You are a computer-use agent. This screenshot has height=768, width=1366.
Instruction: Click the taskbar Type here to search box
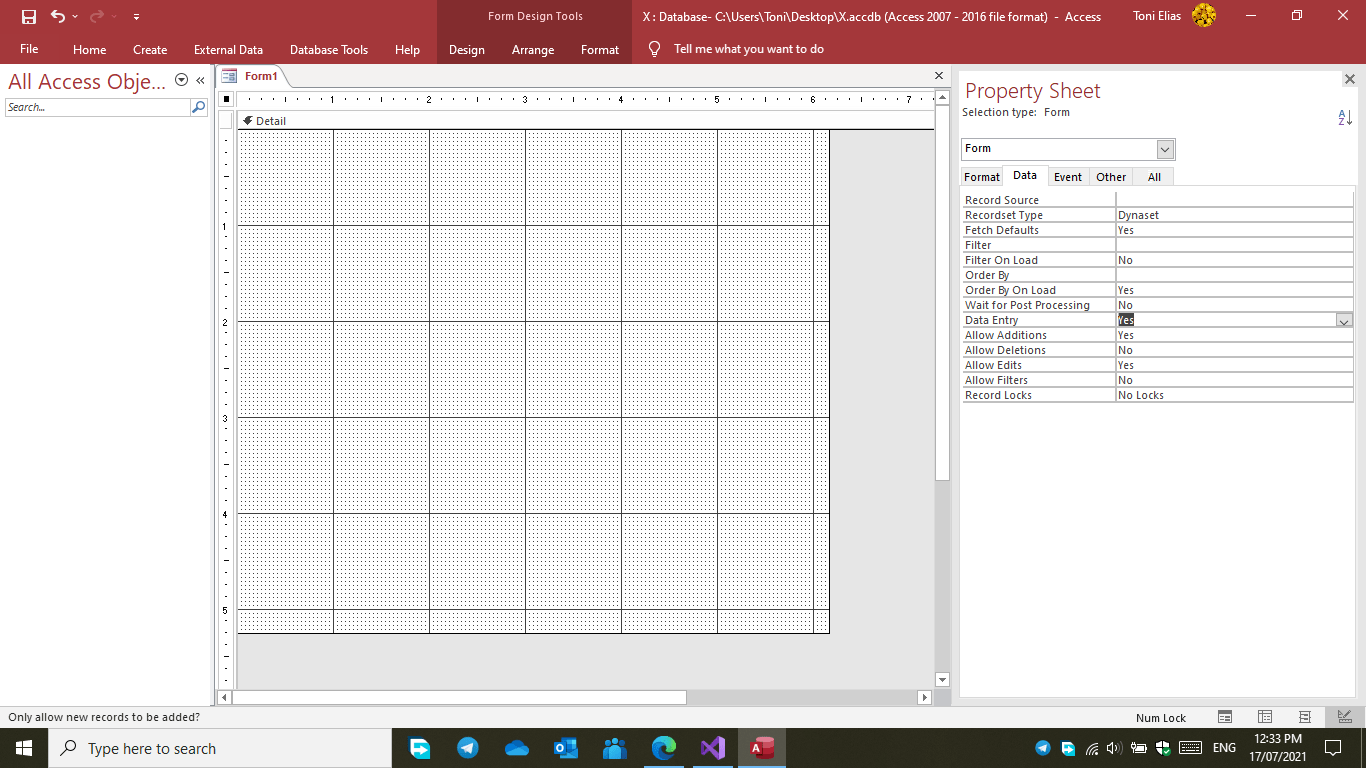coord(219,748)
